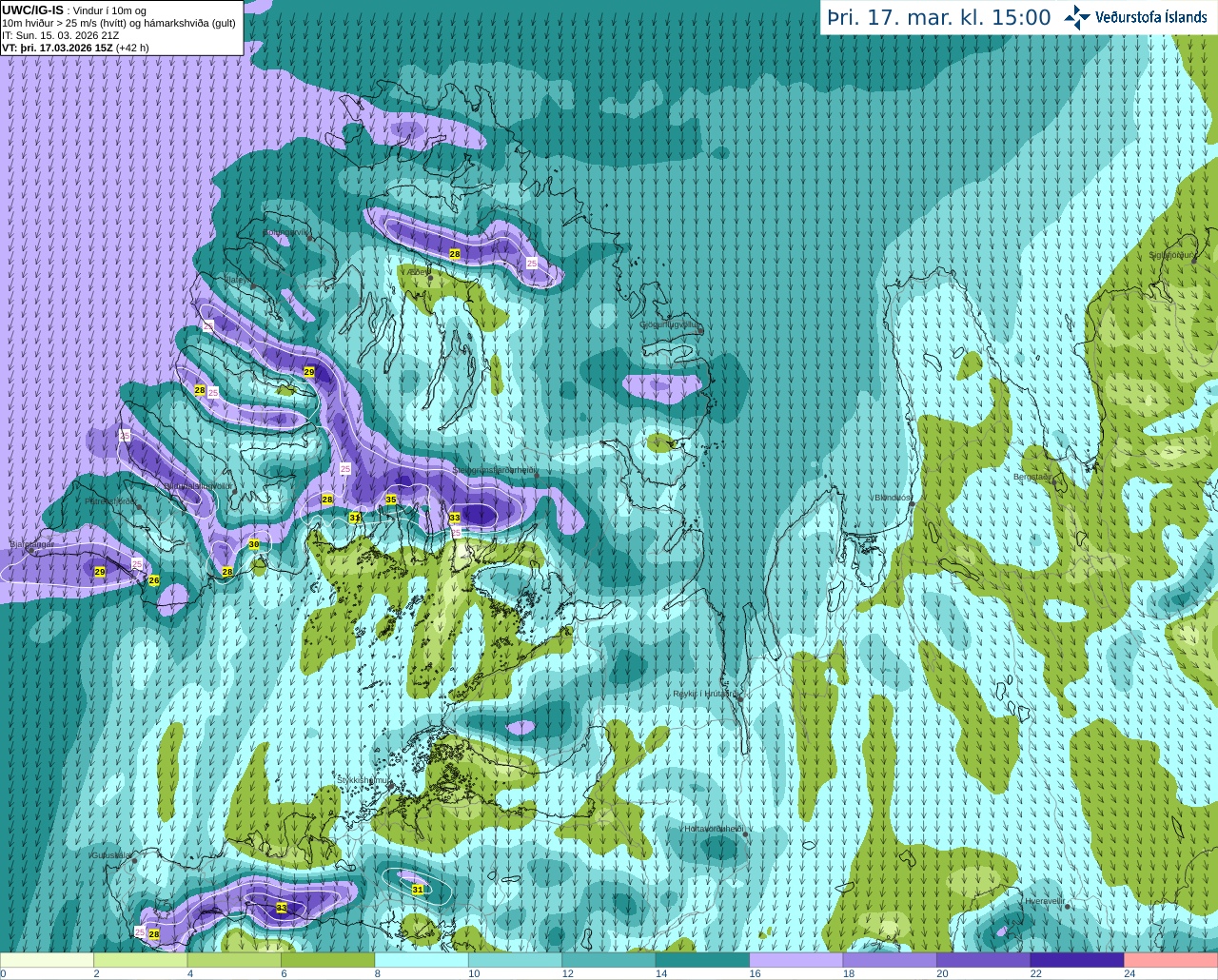1218x980 pixels.
Task: Click the 'UWC/IG-IS' model title
Action: pyautogui.click(x=32, y=10)
